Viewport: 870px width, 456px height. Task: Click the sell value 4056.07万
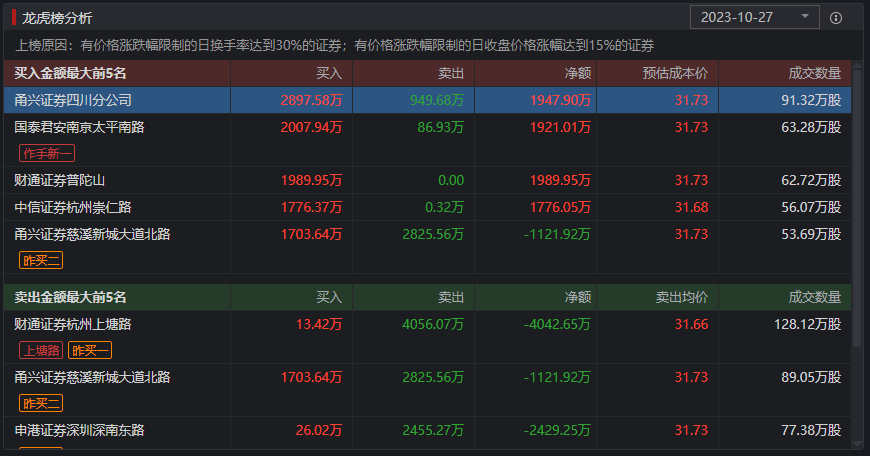point(433,324)
